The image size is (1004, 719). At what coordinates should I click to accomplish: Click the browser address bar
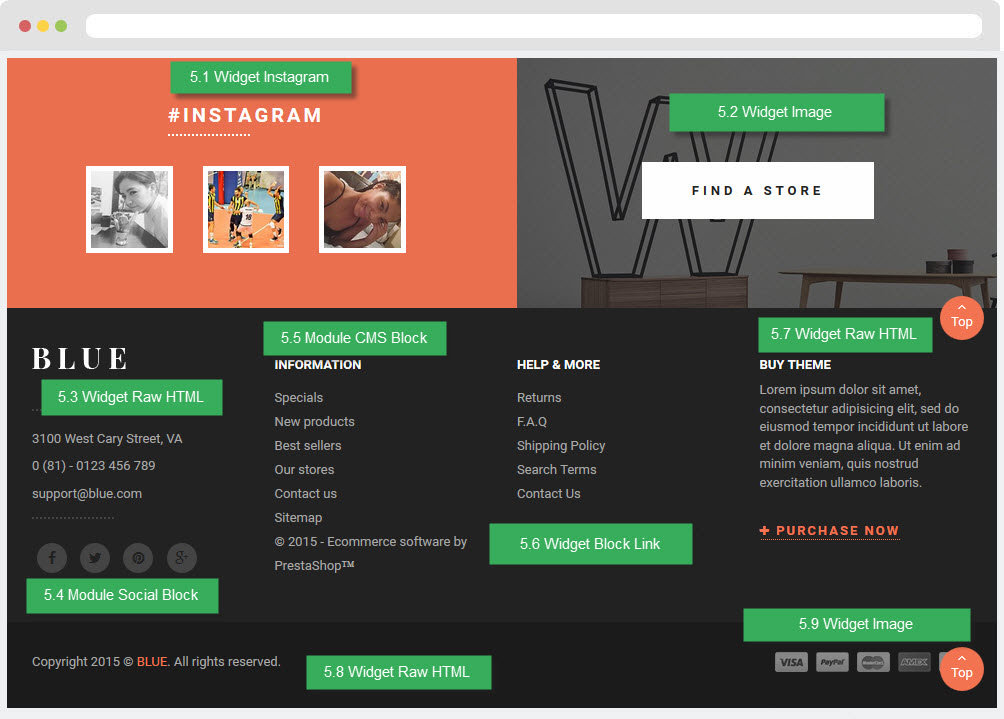[x=533, y=26]
